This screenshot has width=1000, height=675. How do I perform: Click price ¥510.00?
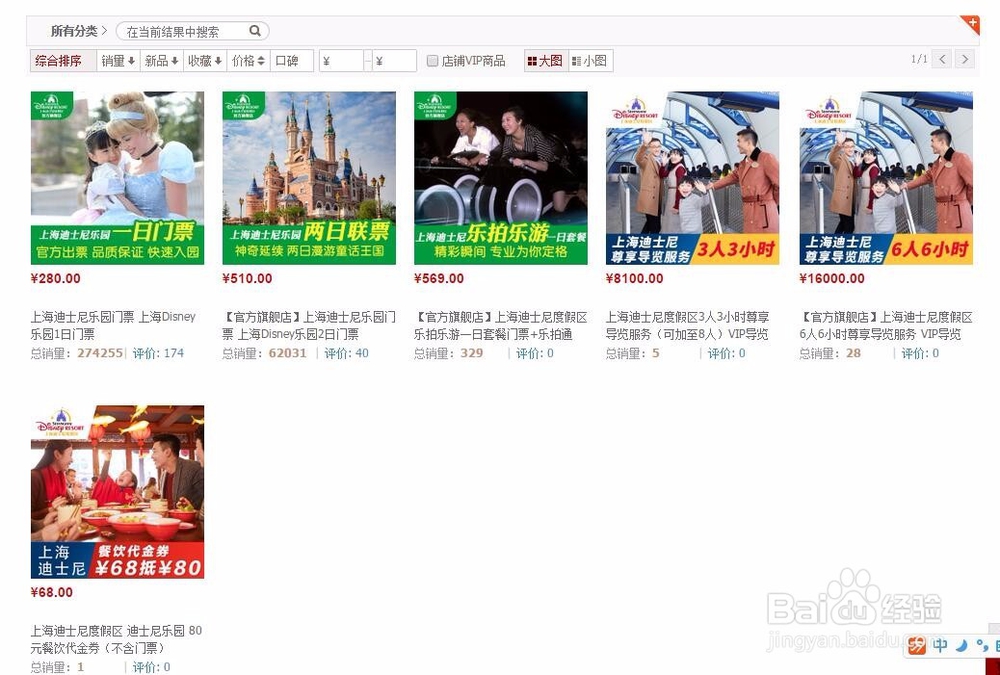click(247, 278)
